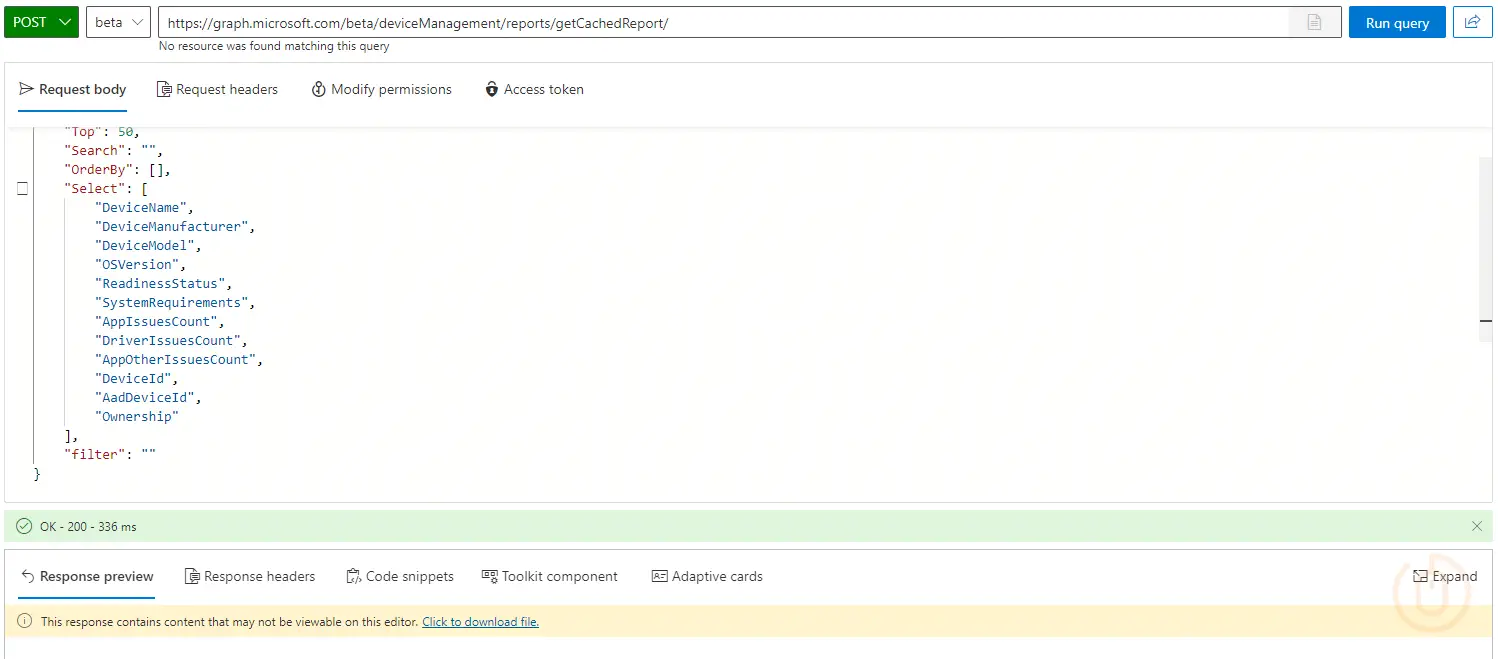Viewport: 1498px width, 659px height.
Task: Open the Modify permissions tab
Action: [381, 89]
